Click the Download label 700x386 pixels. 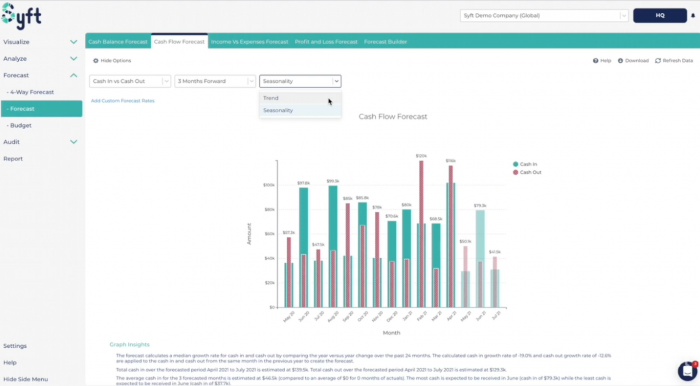[637, 61]
